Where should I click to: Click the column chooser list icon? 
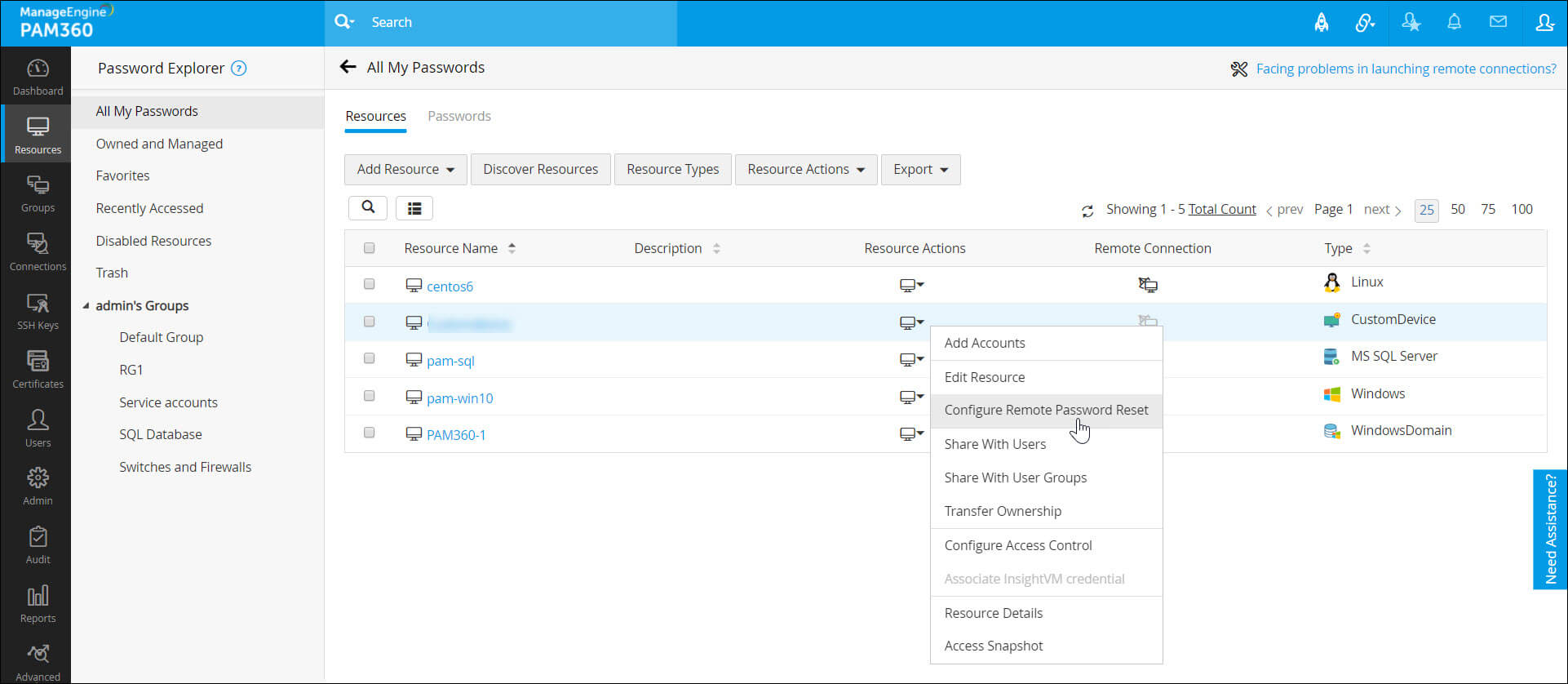point(414,208)
